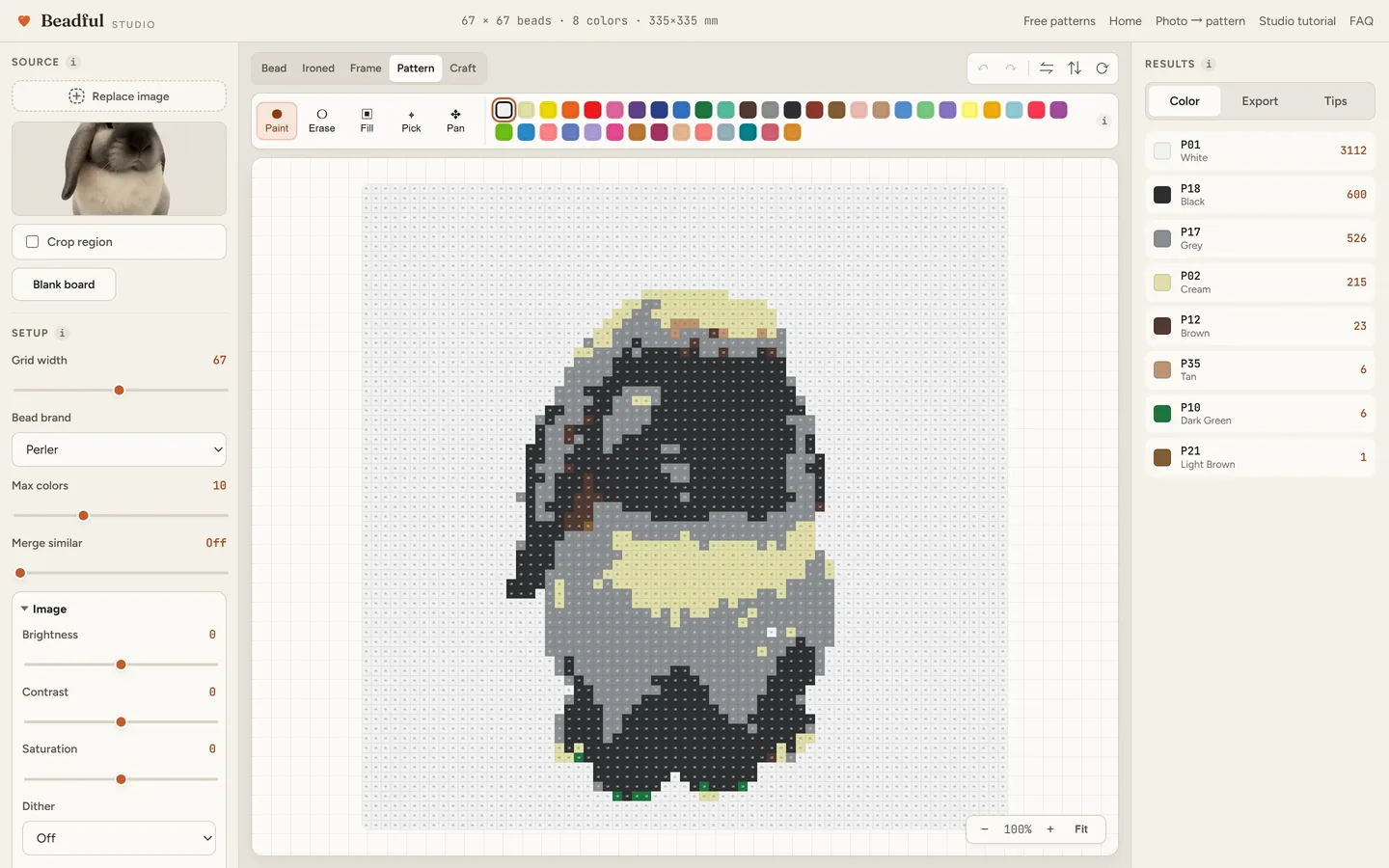The height and width of the screenshot is (868, 1389).
Task: Select the Erase tool
Action: [x=322, y=121]
